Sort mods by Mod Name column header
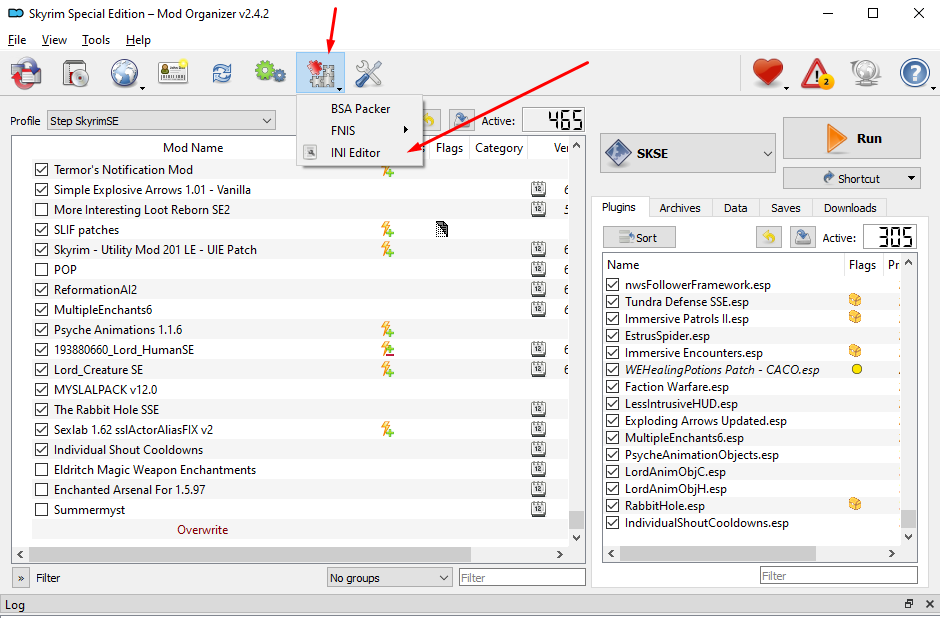Image resolution: width=940 pixels, height=618 pixels. [193, 147]
